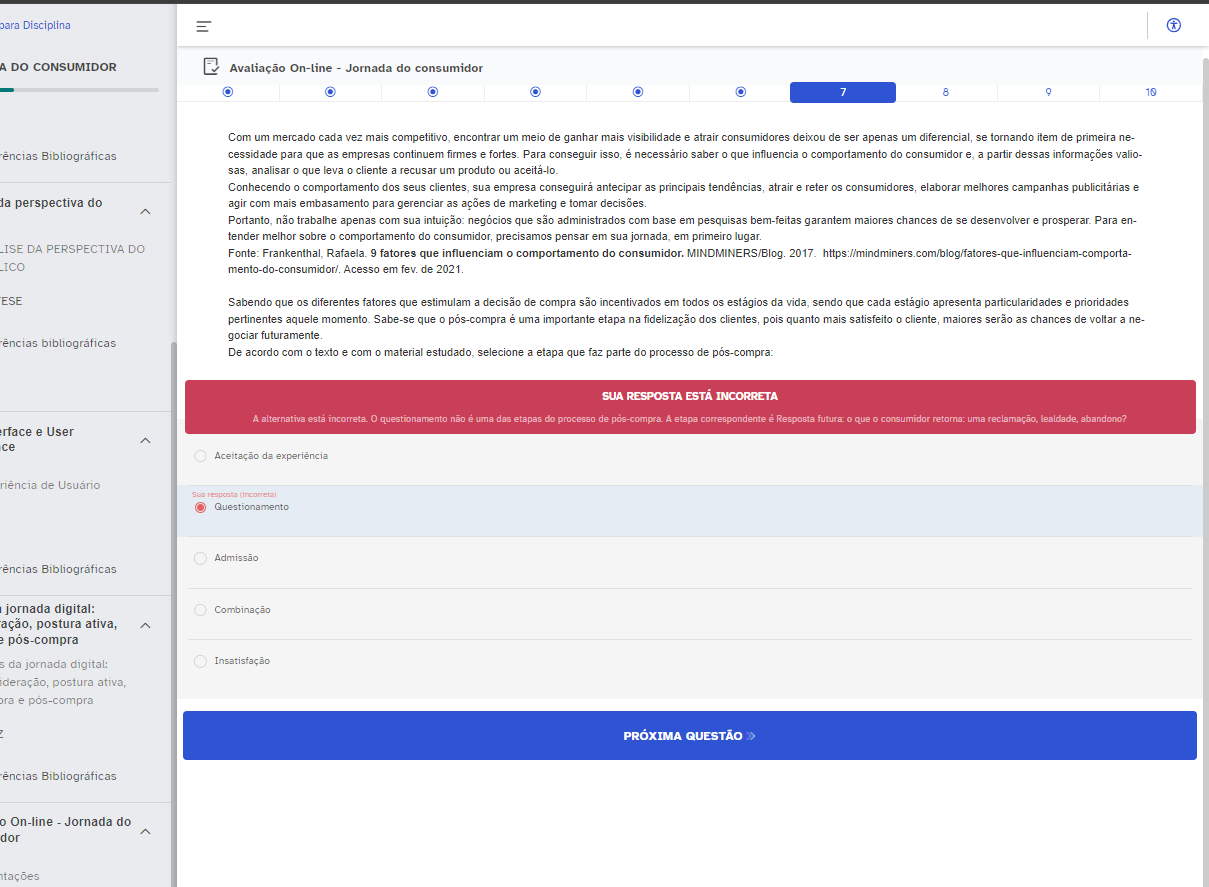
Task: Go to the fifth question marker
Action: [x=638, y=92]
